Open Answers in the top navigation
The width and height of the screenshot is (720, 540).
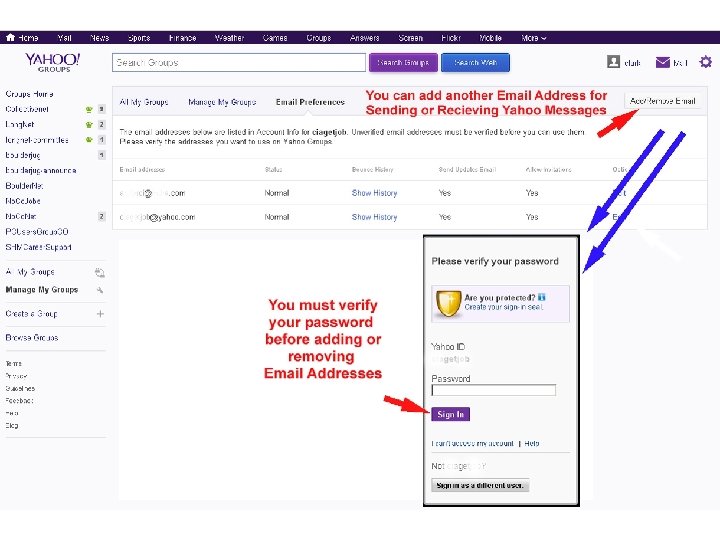(364, 38)
